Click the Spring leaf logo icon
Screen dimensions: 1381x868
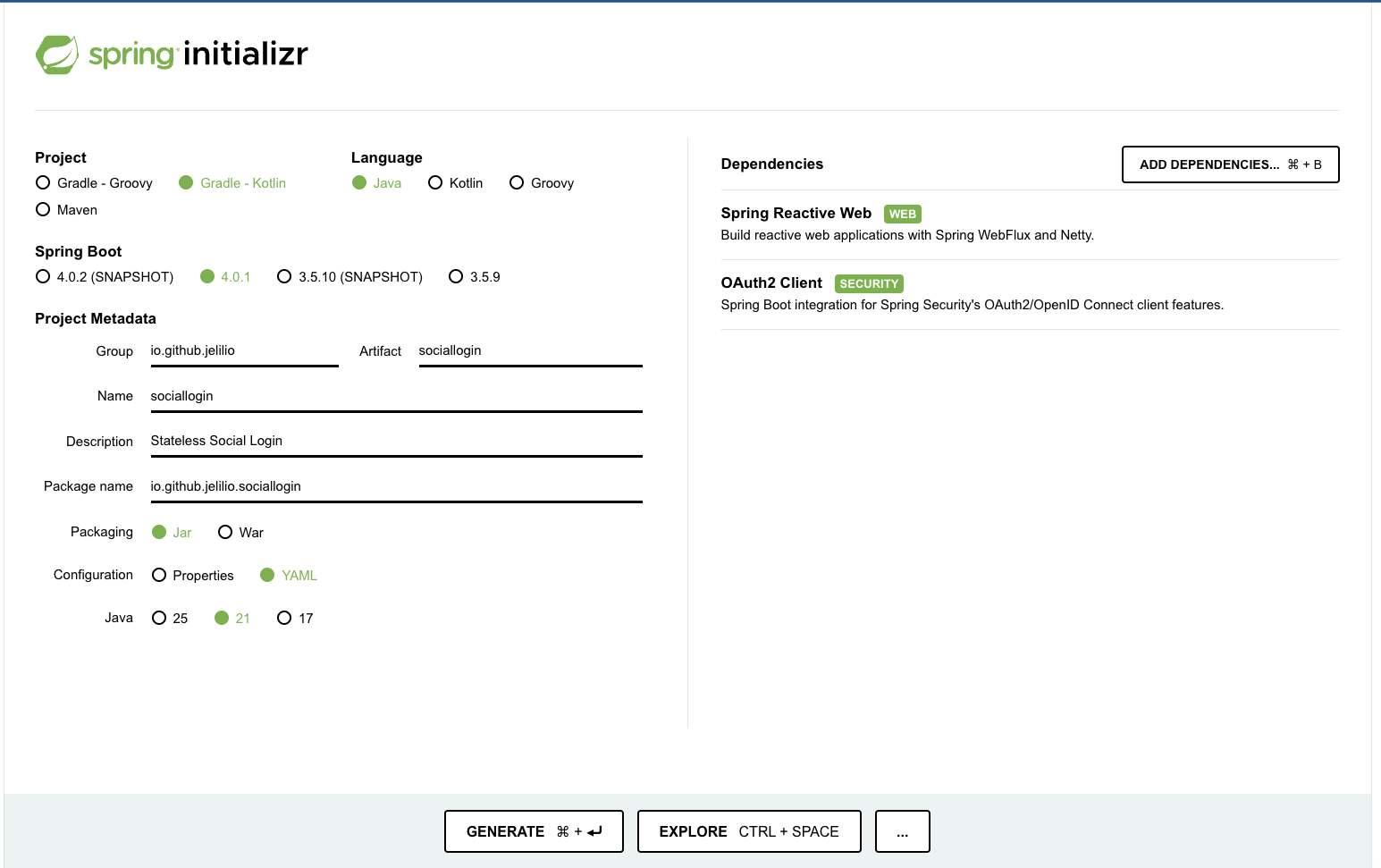pyautogui.click(x=57, y=55)
